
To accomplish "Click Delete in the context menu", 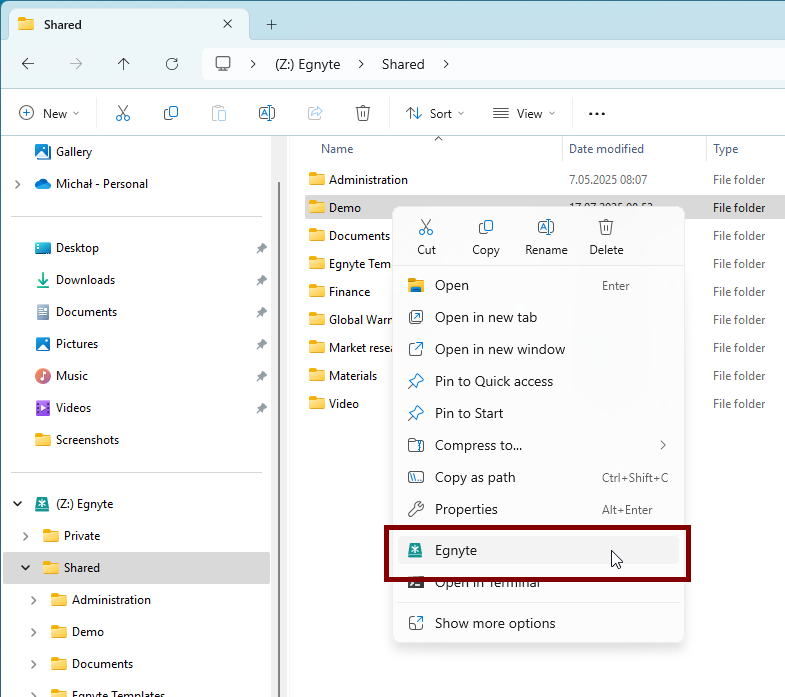I will 606,237.
